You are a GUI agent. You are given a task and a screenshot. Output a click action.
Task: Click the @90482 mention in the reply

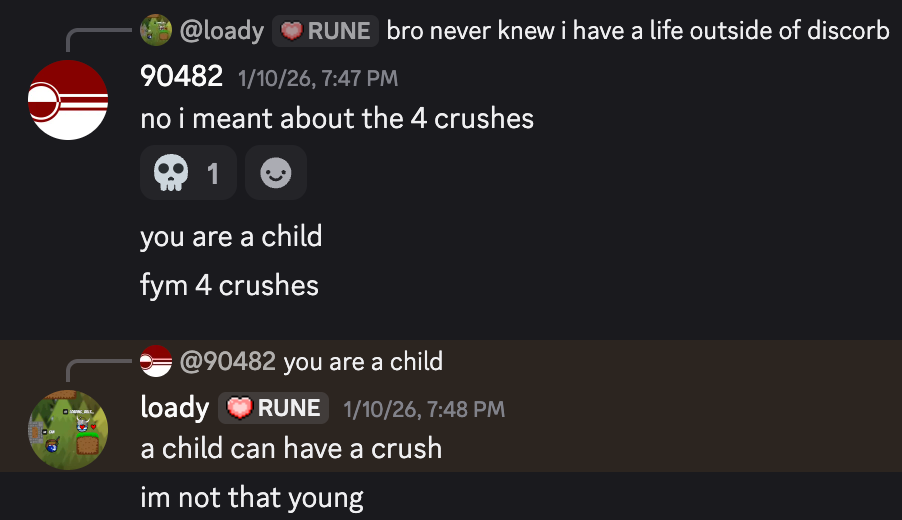(228, 361)
